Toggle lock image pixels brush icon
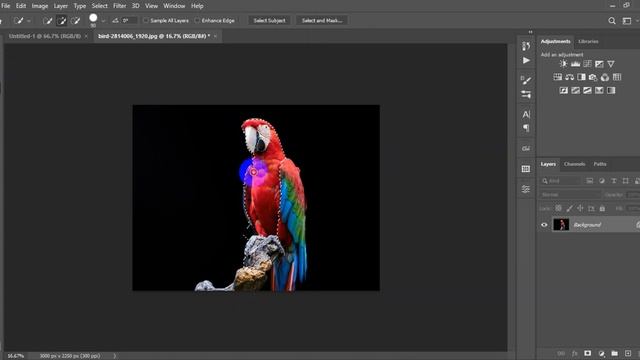 pos(569,208)
